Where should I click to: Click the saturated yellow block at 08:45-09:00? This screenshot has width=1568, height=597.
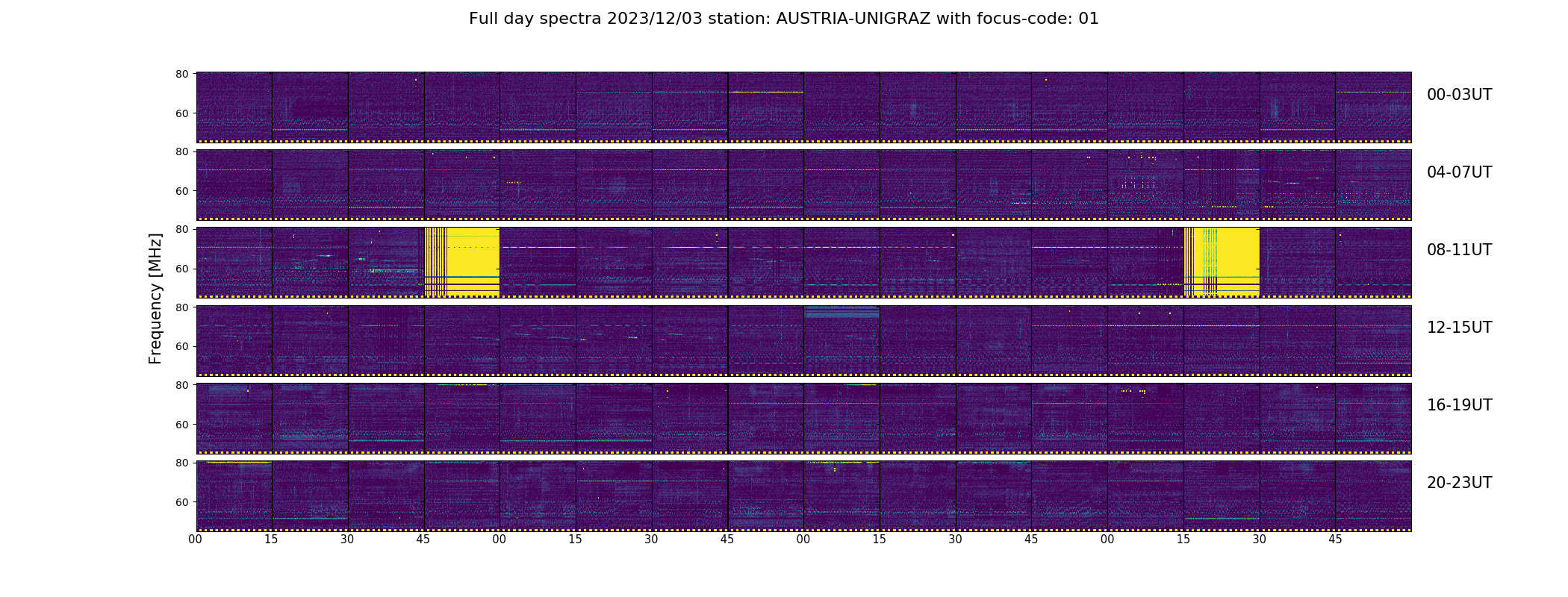(462, 263)
